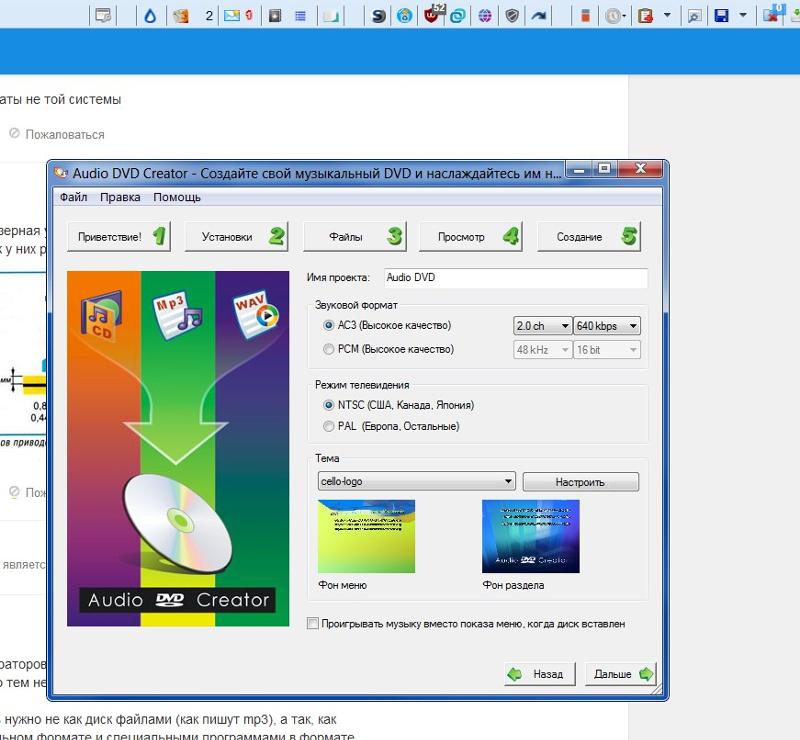Click the Настроить theme button
Image resolution: width=800 pixels, height=740 pixels.
pyautogui.click(x=581, y=482)
